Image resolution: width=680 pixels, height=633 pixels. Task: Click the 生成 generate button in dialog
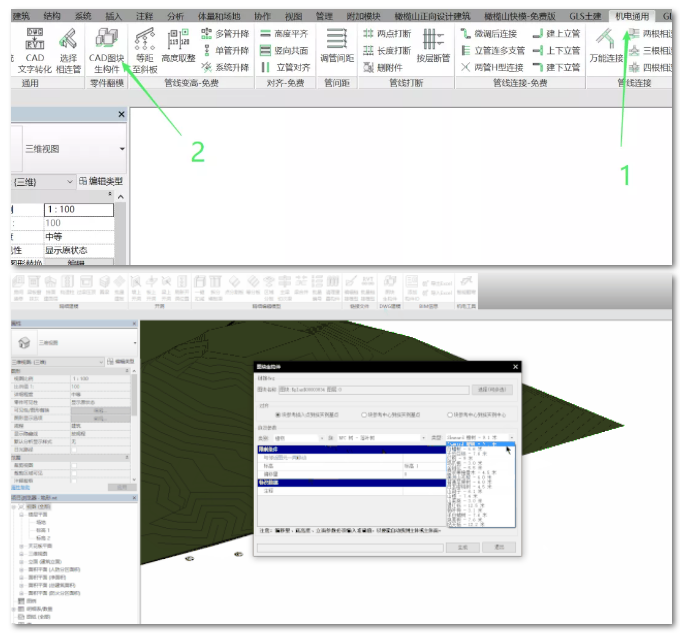[x=463, y=547]
